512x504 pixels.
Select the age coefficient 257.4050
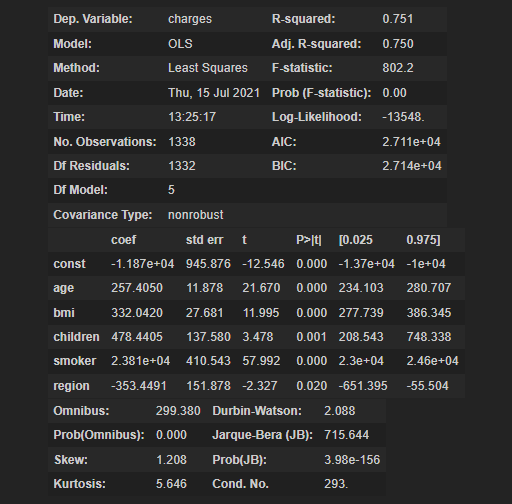(137, 288)
